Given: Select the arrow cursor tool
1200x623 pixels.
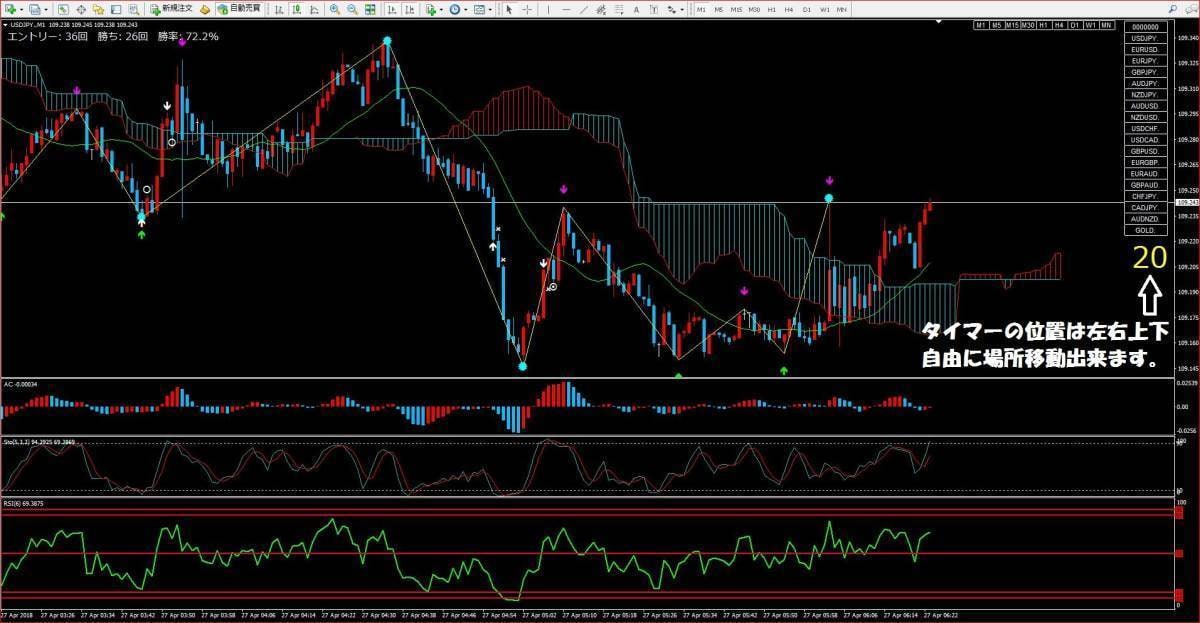Looking at the screenshot, I should point(509,9).
